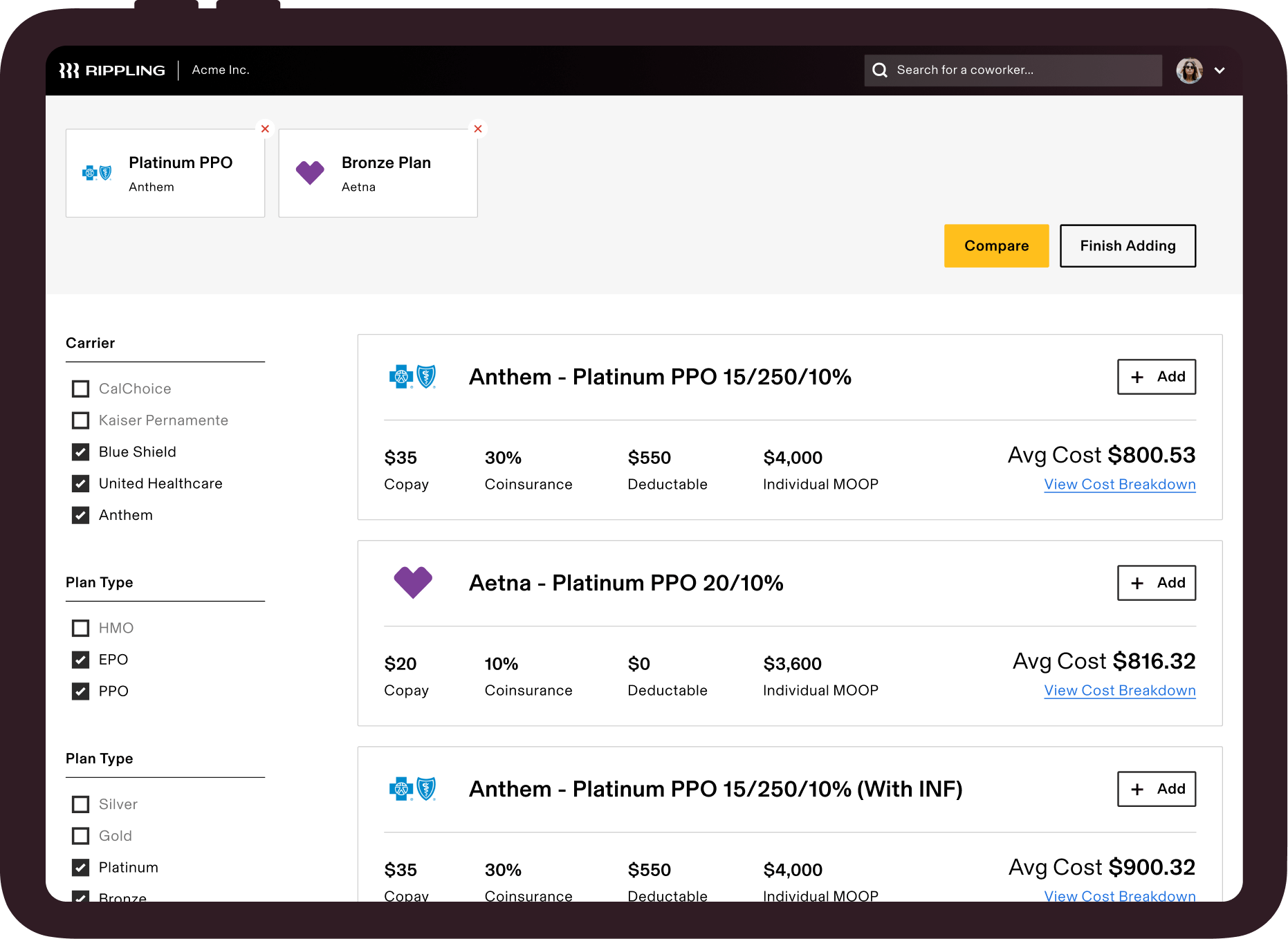The width and height of the screenshot is (1288, 939).
Task: Click Anthem logo in the With INF listing
Action: 412,789
